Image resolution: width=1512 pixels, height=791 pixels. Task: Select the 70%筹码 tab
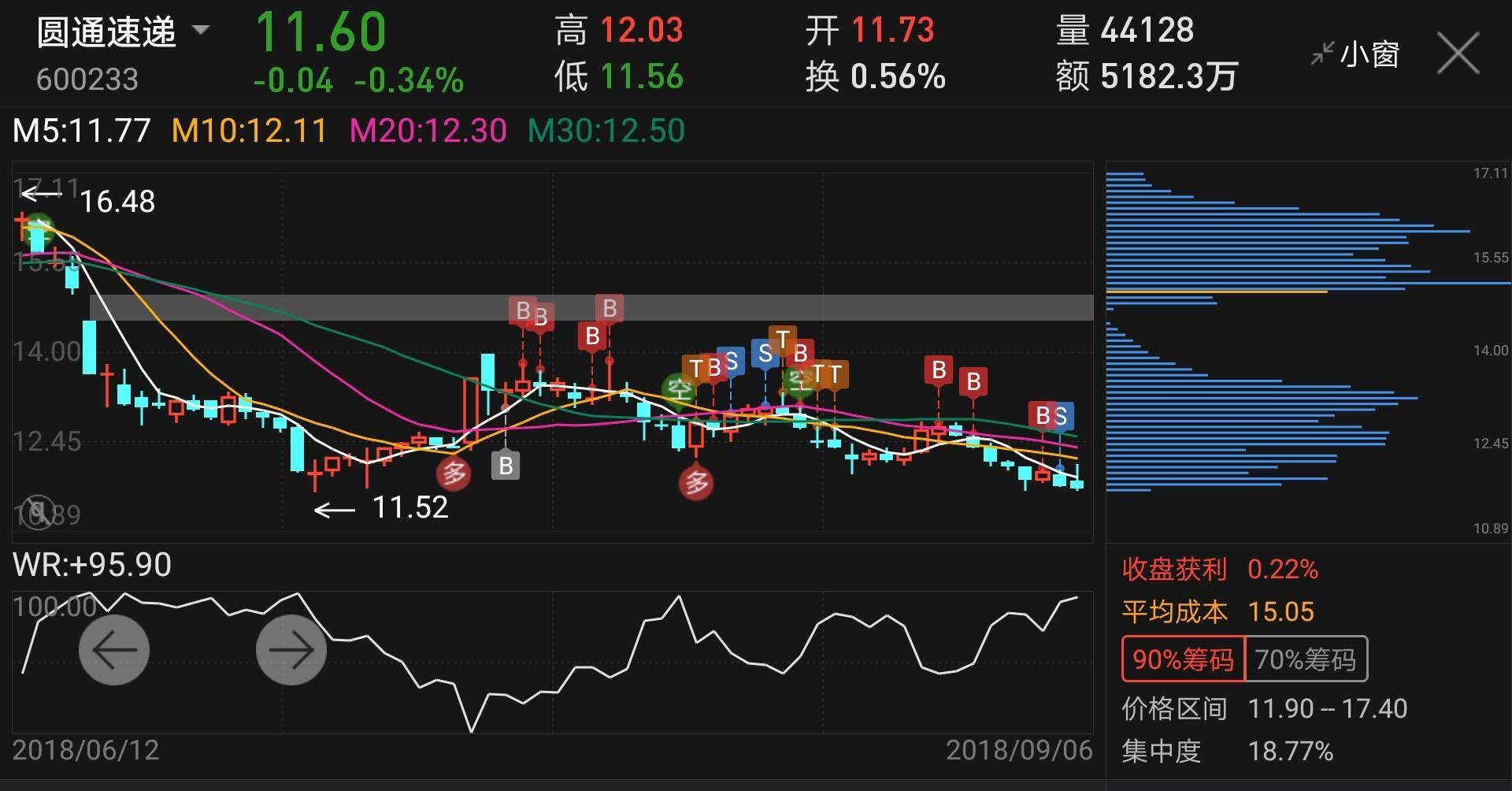point(1306,659)
